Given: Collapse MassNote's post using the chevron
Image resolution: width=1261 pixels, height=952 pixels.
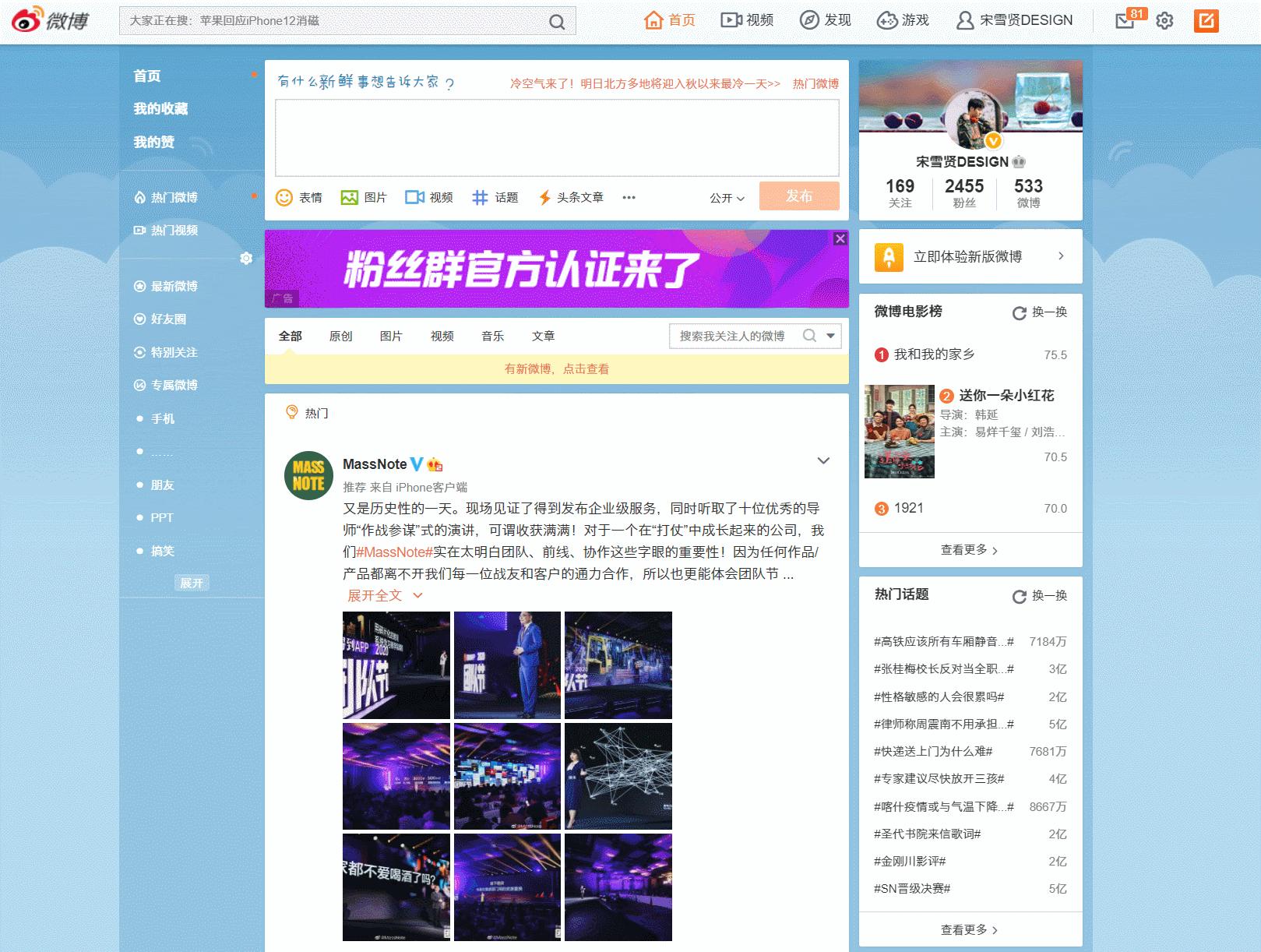Looking at the screenshot, I should point(823,460).
